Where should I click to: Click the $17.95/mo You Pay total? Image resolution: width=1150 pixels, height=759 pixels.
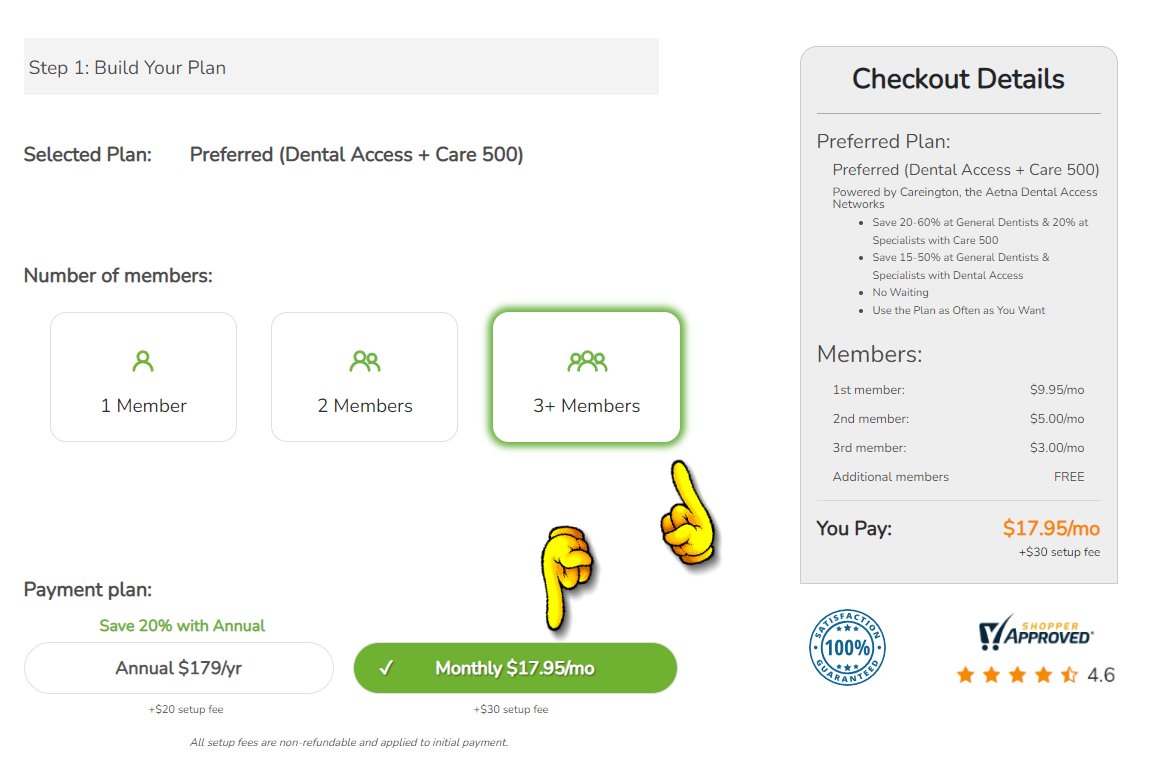pos(1051,528)
